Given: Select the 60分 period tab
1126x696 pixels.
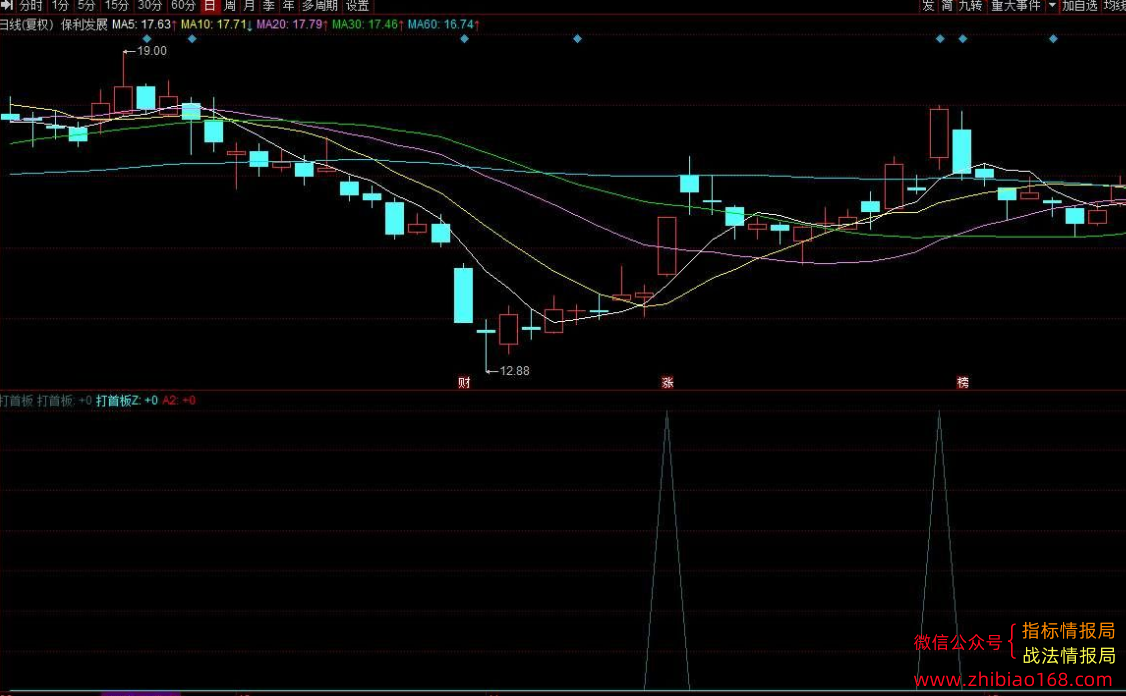Looking at the screenshot, I should [x=183, y=6].
